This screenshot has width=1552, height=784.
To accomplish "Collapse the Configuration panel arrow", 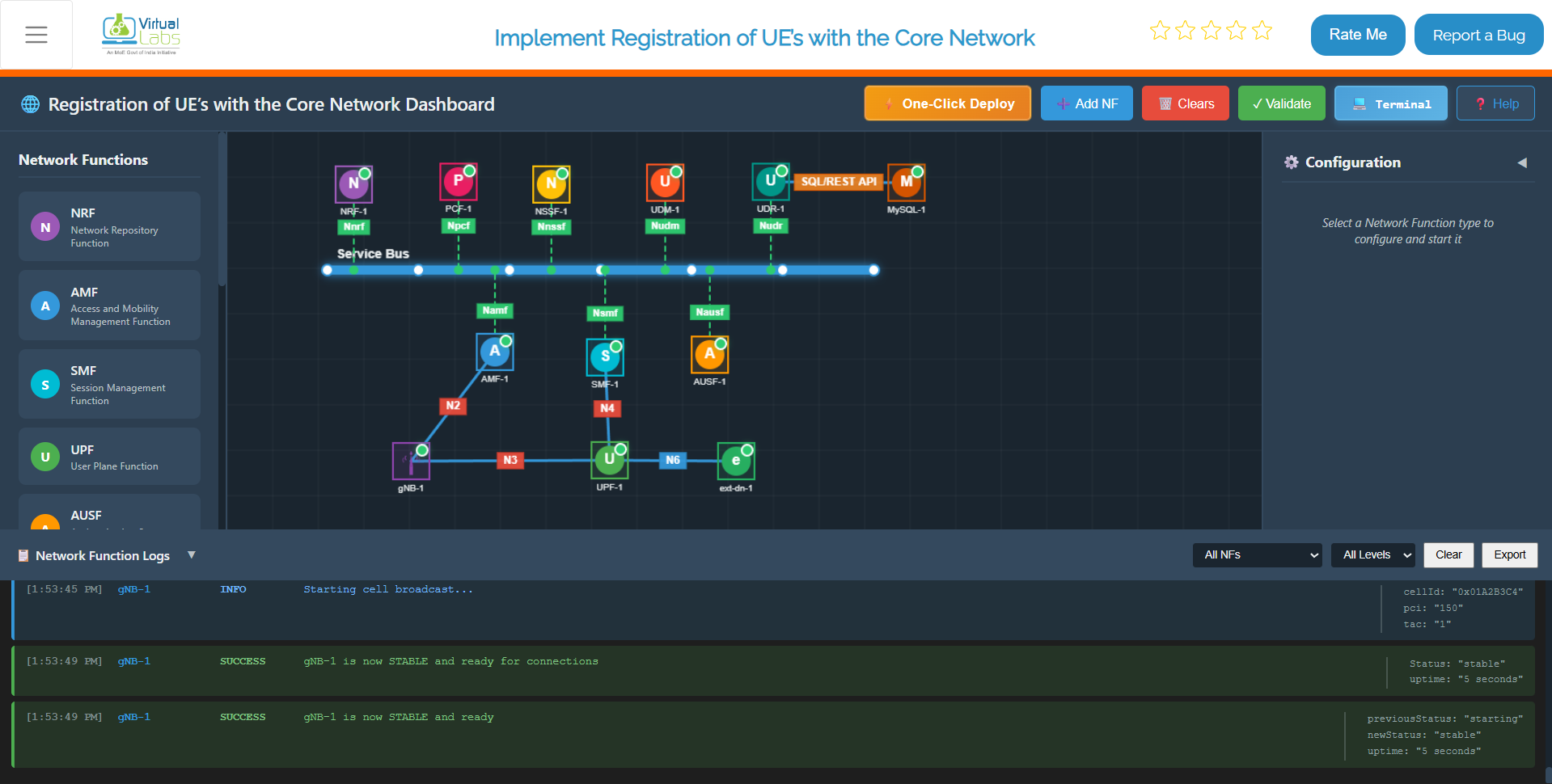I will coord(1522,162).
